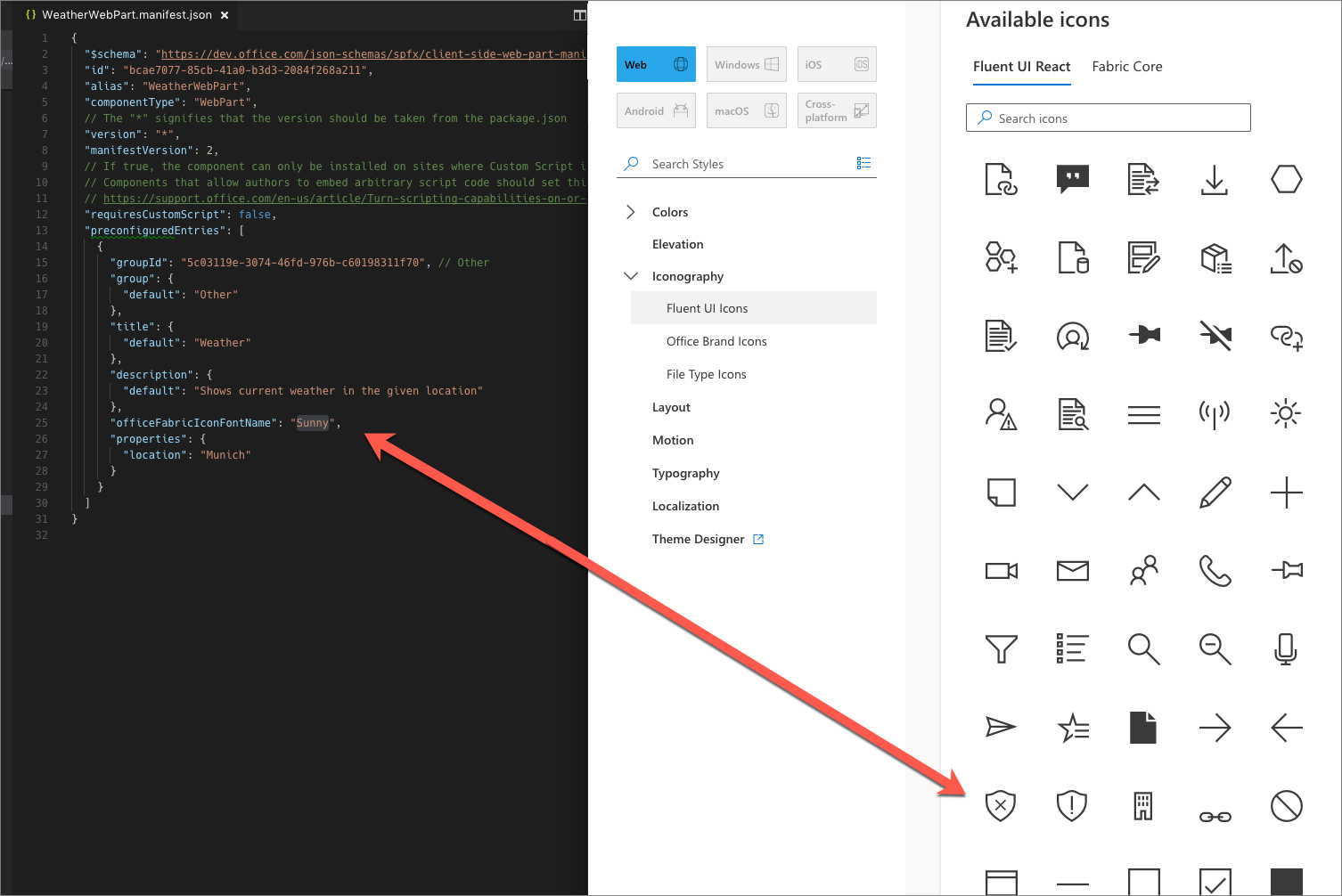Open the Theme Designer external link

pos(708,539)
